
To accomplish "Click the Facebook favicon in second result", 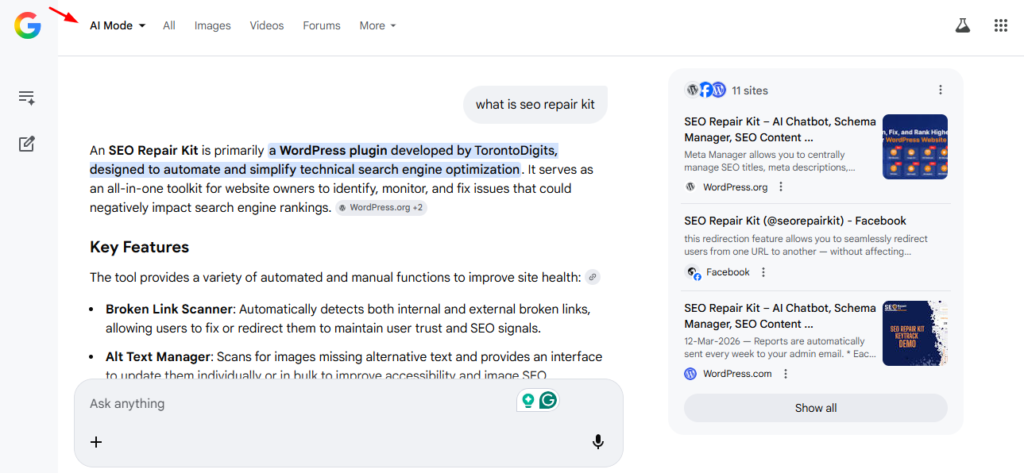I will (x=692, y=272).
